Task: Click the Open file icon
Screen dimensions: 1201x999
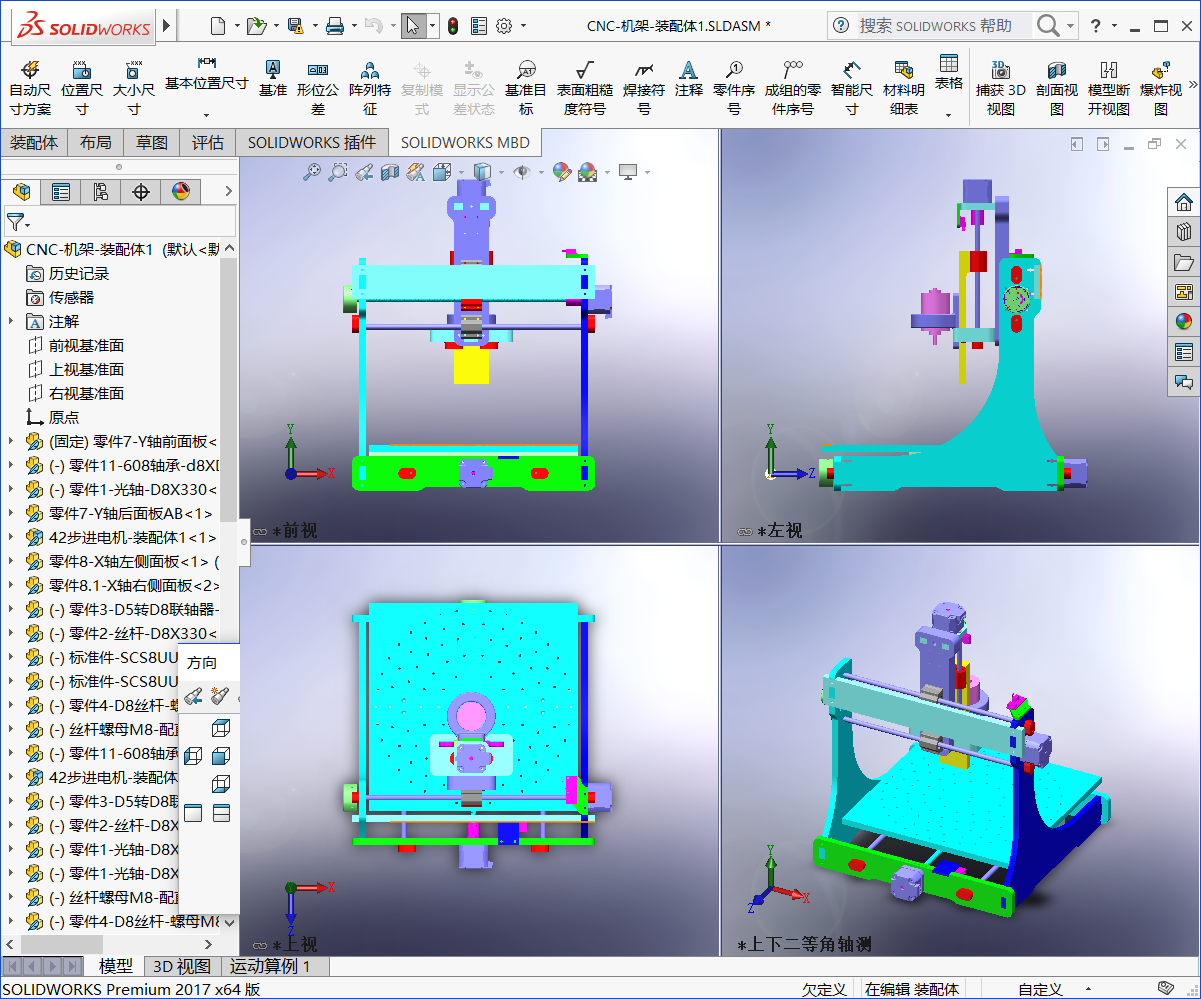Action: point(256,25)
